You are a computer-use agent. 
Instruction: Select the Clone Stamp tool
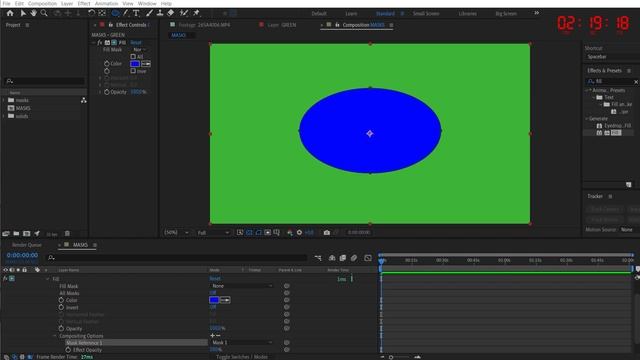160,13
